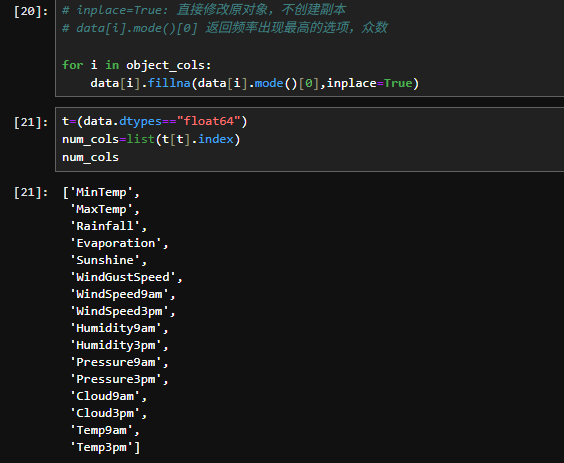Select the [20]: input prompt label
The height and width of the screenshot is (463, 564).
coord(31,12)
